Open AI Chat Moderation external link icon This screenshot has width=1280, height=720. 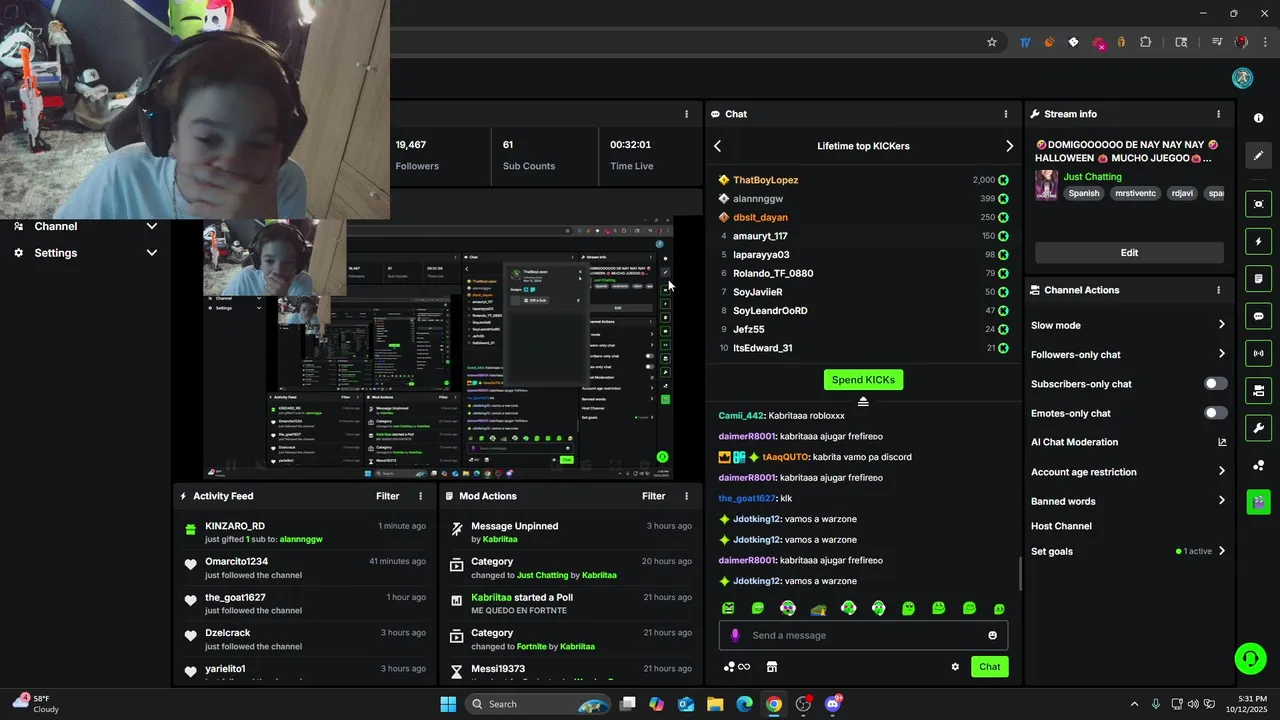tap(1222, 442)
